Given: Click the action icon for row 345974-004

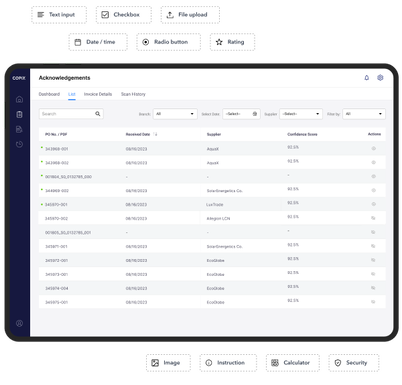Looking at the screenshot, I should pyautogui.click(x=373, y=288).
